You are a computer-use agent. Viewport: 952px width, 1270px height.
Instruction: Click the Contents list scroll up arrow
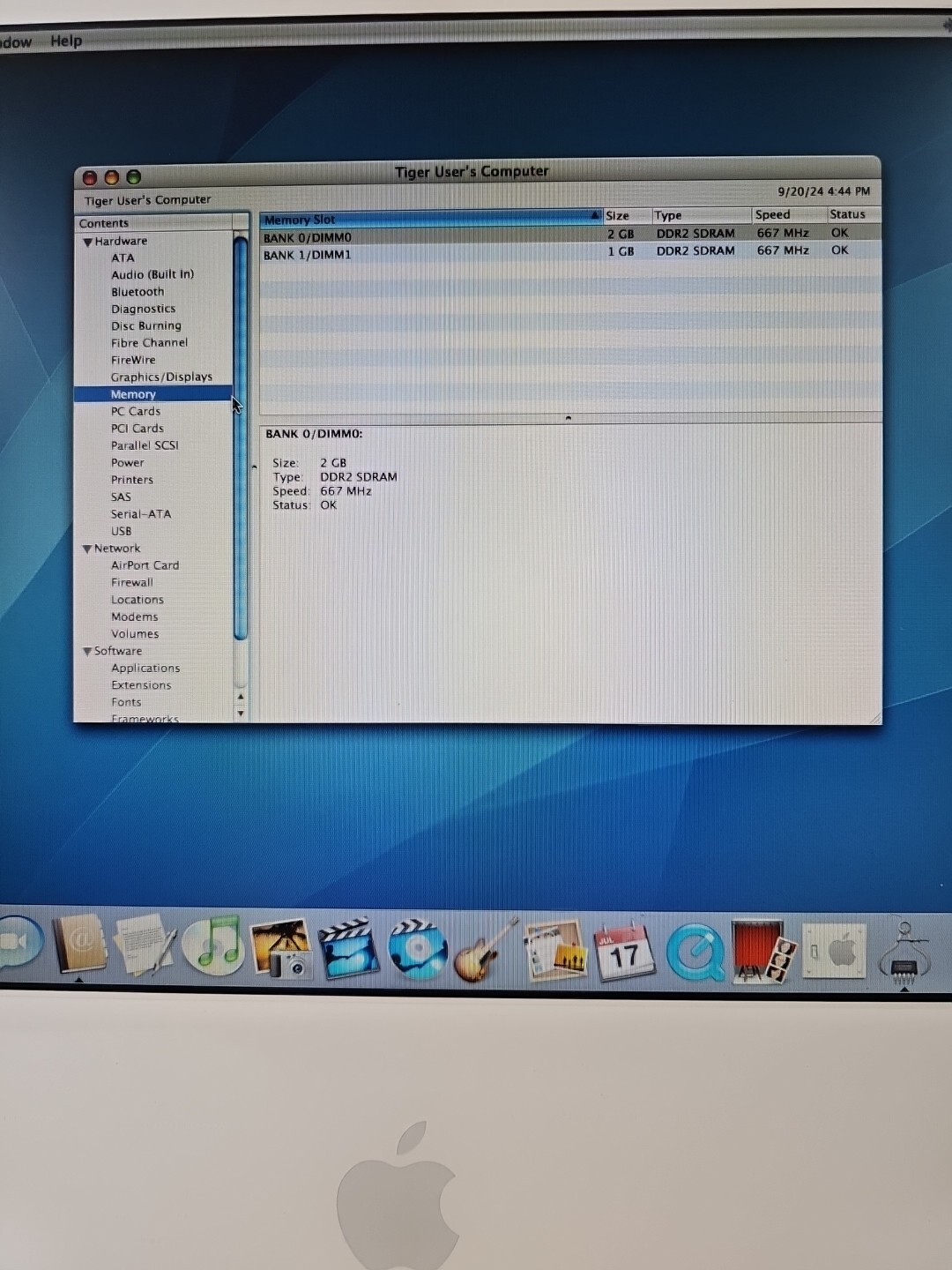click(241, 698)
